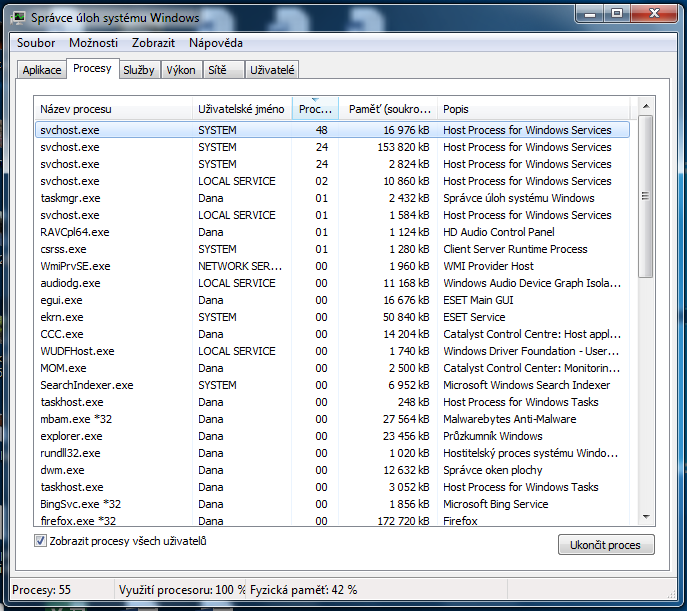Select the audiodg.exe process
This screenshot has width=687, height=611.
click(x=332, y=283)
